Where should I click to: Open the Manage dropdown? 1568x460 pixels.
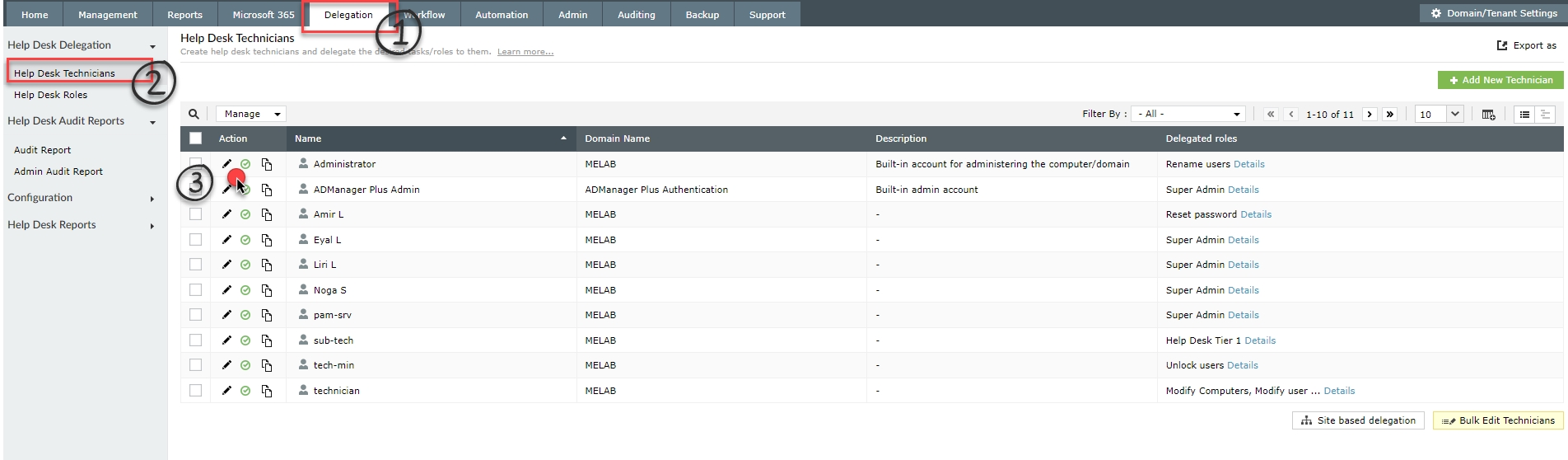tap(251, 114)
